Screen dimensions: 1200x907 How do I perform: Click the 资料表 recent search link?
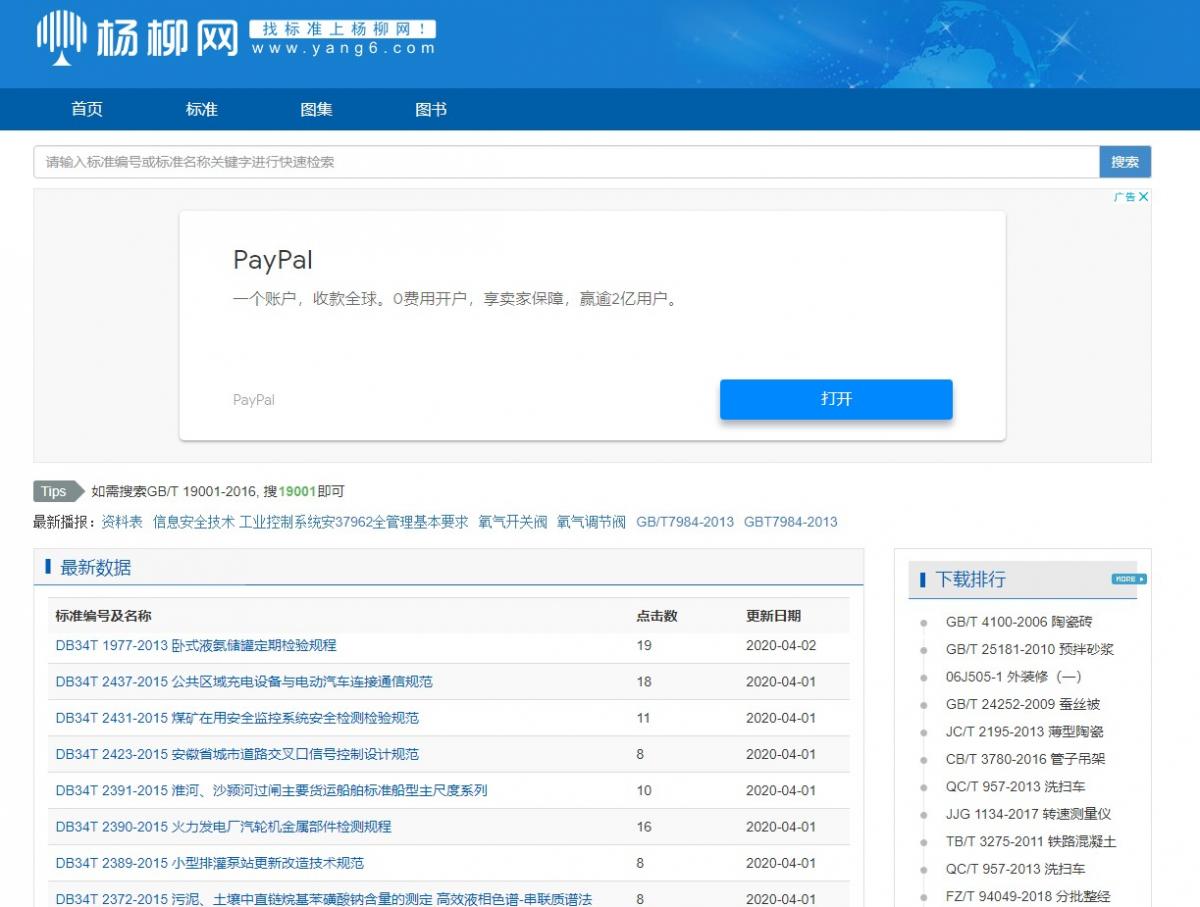pos(122,521)
